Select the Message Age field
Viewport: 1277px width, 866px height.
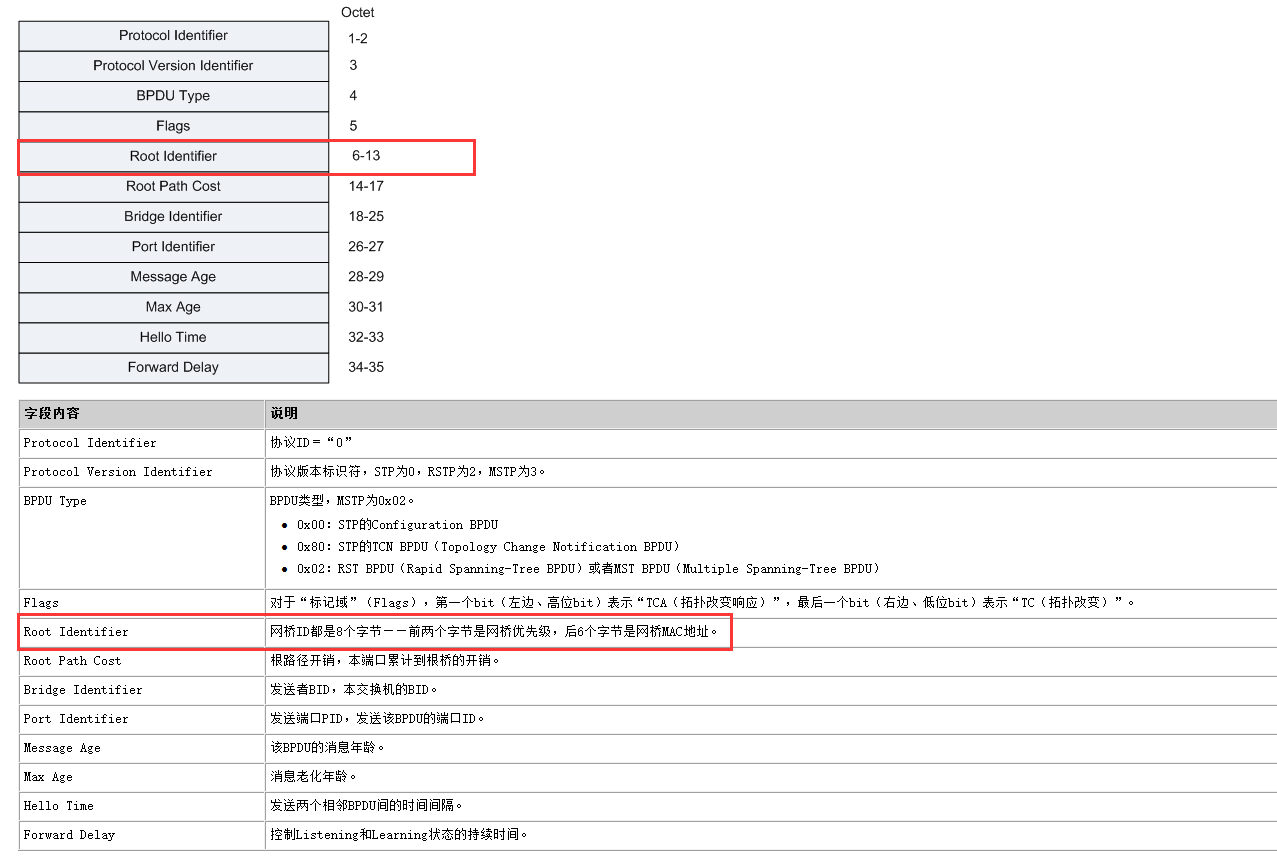(172, 277)
